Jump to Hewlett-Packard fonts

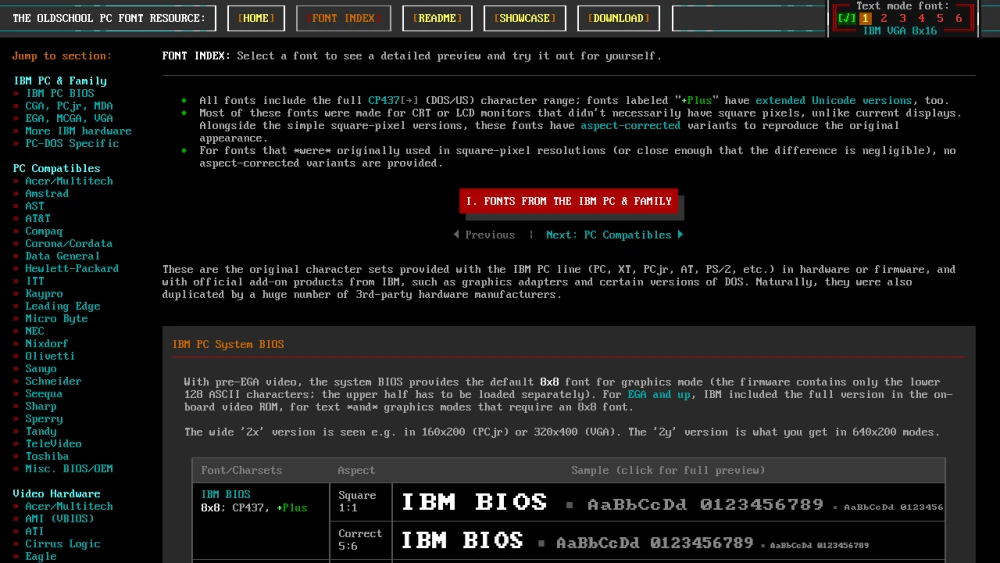click(x=72, y=268)
